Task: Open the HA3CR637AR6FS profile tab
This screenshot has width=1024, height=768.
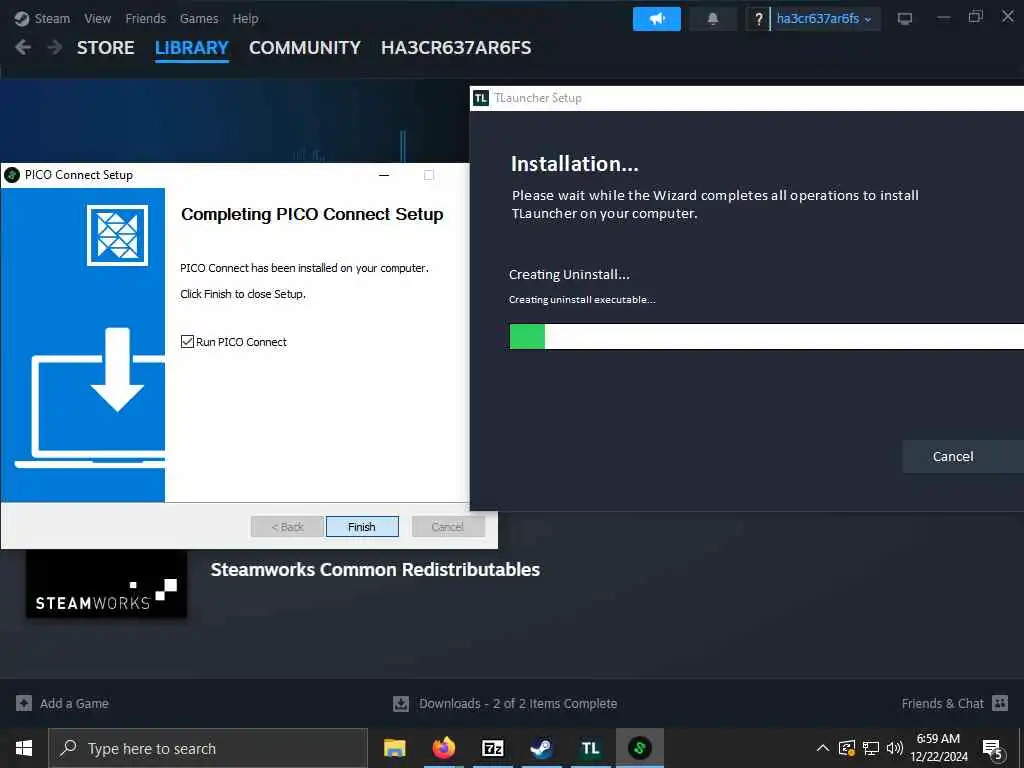Action: point(456,48)
